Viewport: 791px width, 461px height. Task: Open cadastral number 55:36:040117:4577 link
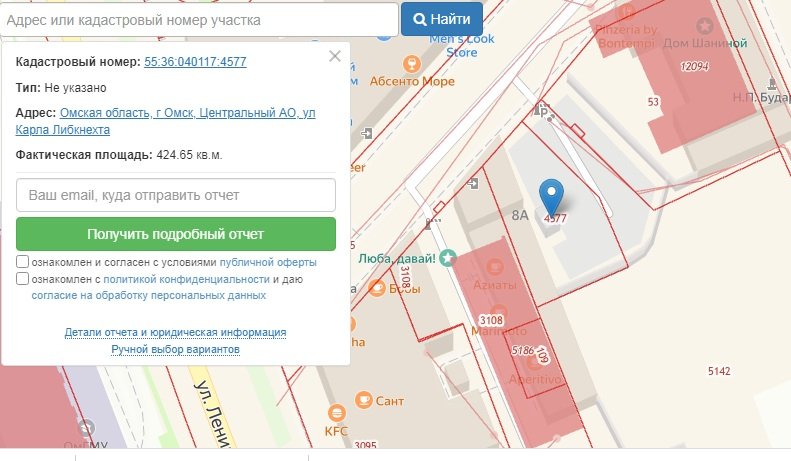pos(195,62)
